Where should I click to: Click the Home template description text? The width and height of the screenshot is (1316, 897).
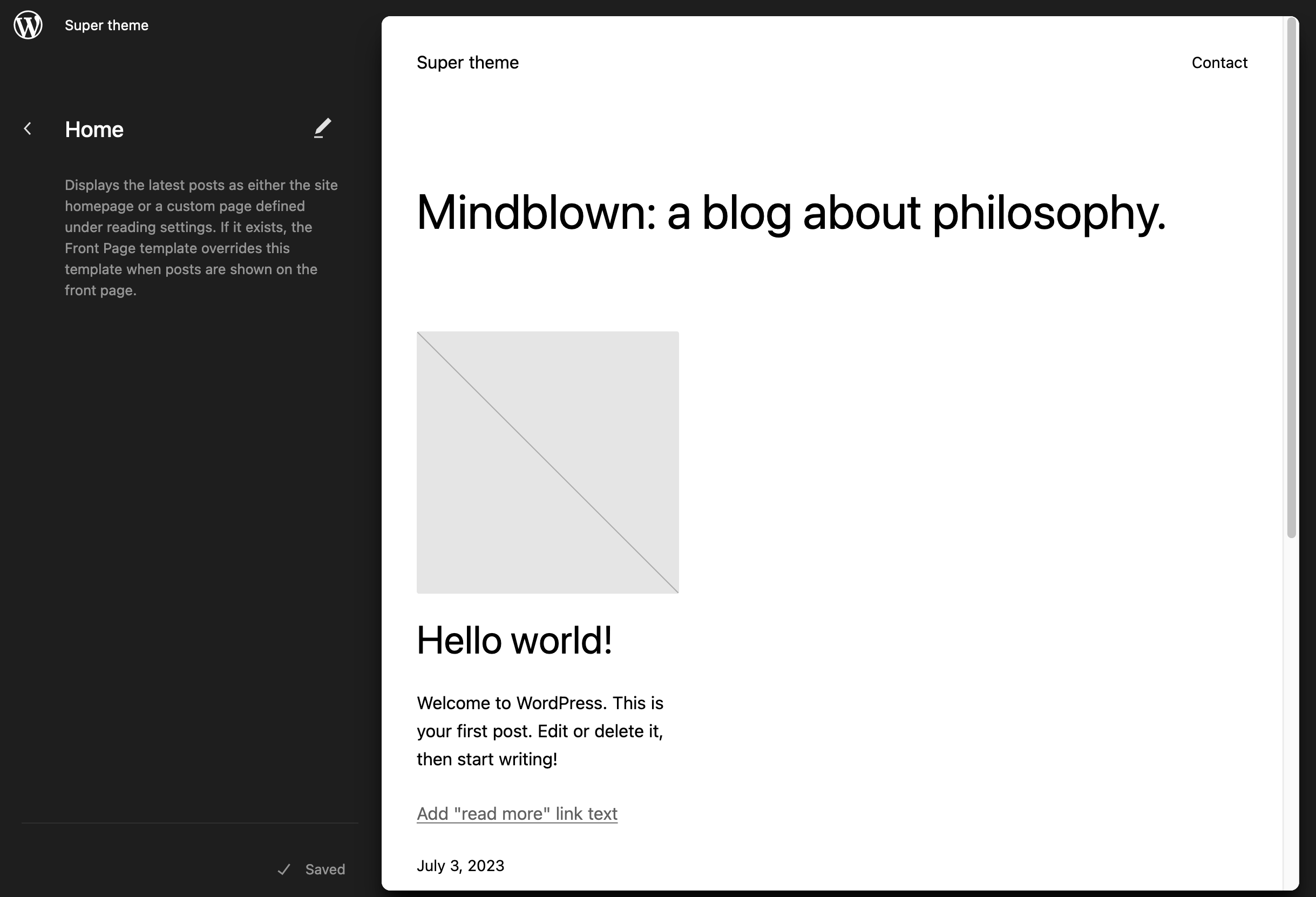click(x=200, y=237)
